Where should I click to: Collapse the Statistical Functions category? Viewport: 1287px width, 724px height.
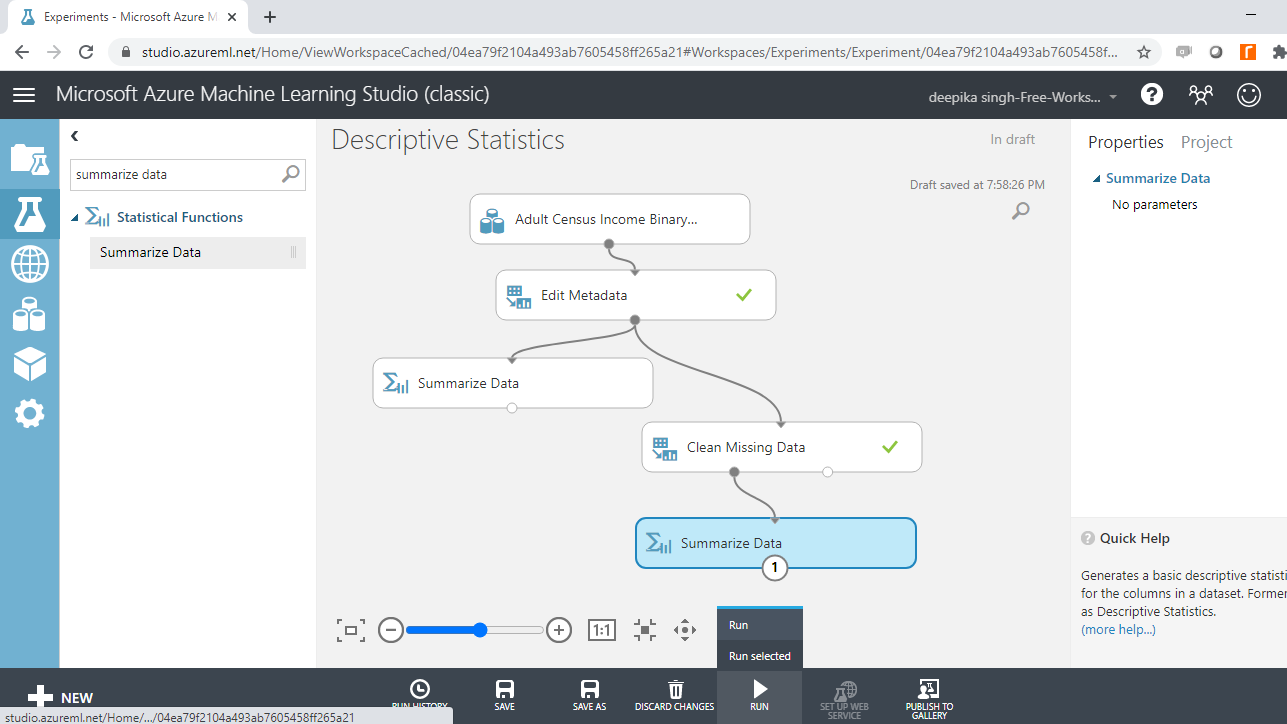pos(75,218)
